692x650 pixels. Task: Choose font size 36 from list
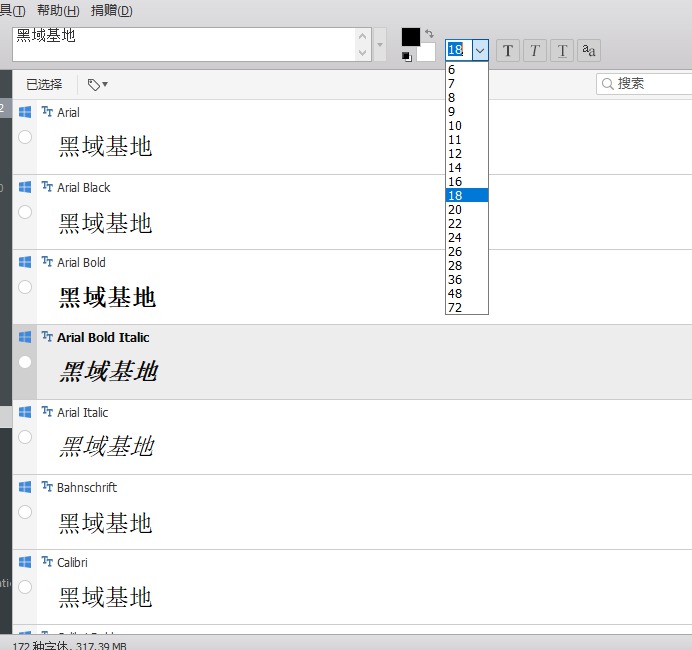point(466,279)
